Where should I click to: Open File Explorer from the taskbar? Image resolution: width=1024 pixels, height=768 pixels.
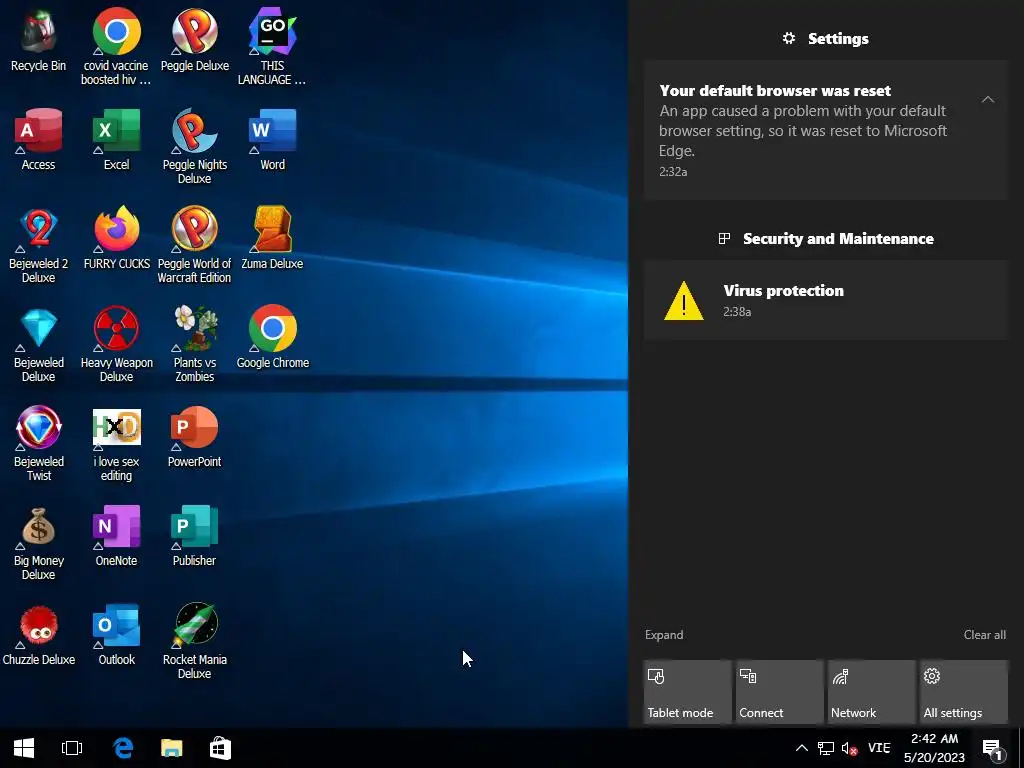click(x=172, y=748)
